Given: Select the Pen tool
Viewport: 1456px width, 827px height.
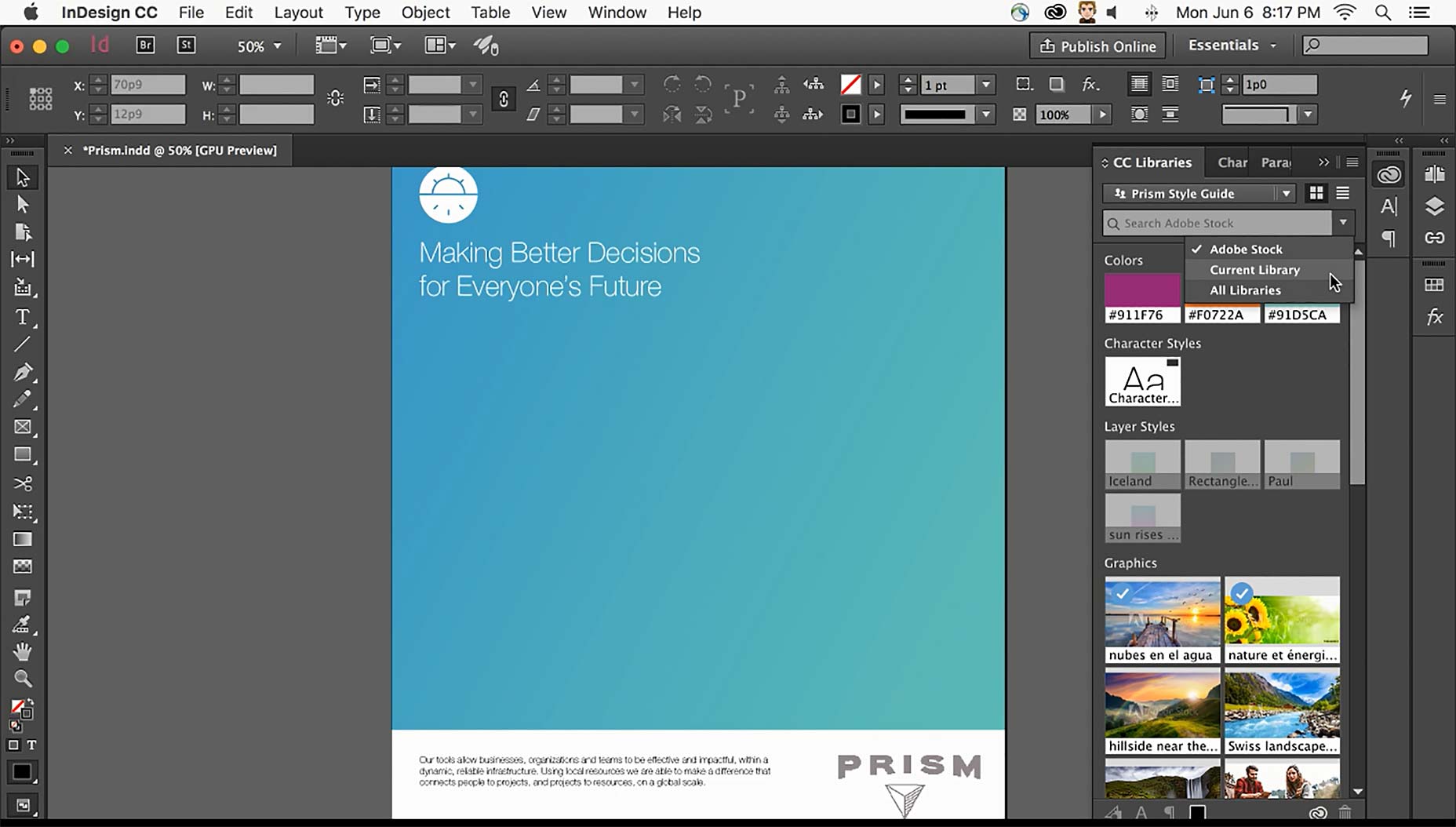Looking at the screenshot, I should click(x=23, y=372).
